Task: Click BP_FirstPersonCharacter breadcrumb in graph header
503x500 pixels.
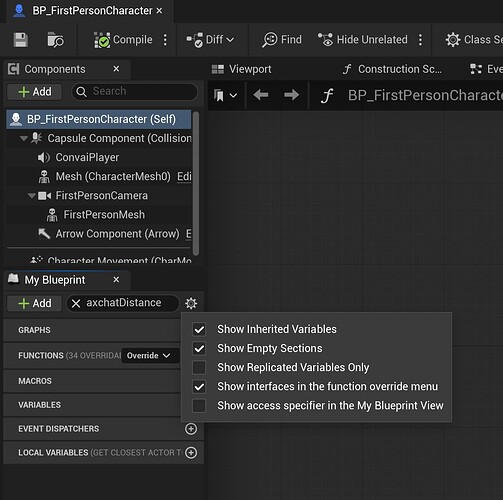Action: coord(425,95)
